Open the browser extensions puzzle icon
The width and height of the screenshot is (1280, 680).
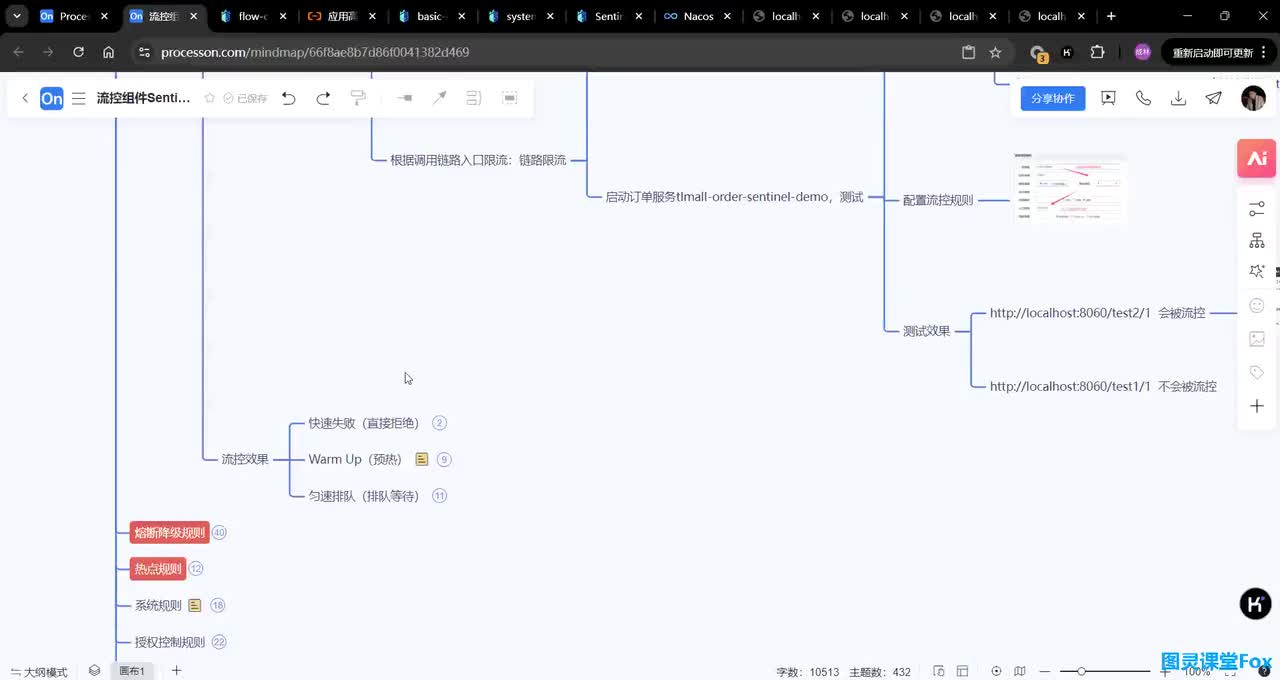click(1097, 52)
